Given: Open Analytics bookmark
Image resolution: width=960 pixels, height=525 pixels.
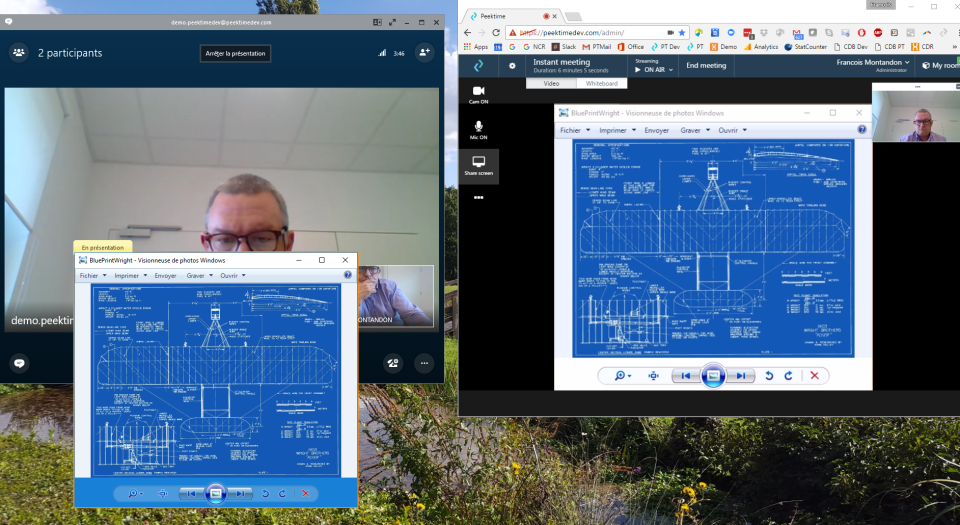Looking at the screenshot, I should tap(761, 47).
